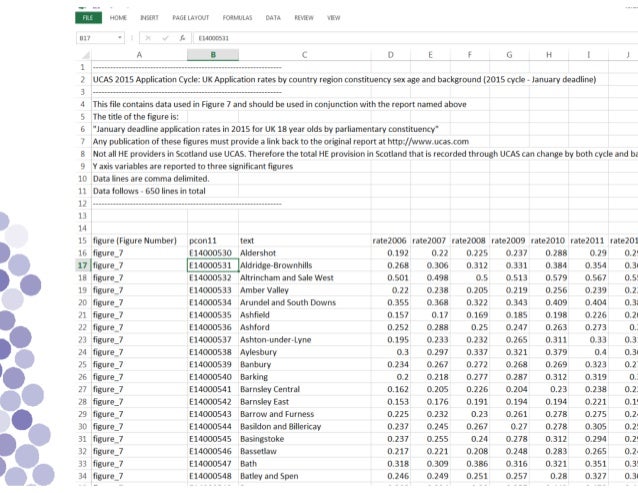Select column B header
The width and height of the screenshot is (638, 493).
pyautogui.click(x=213, y=55)
